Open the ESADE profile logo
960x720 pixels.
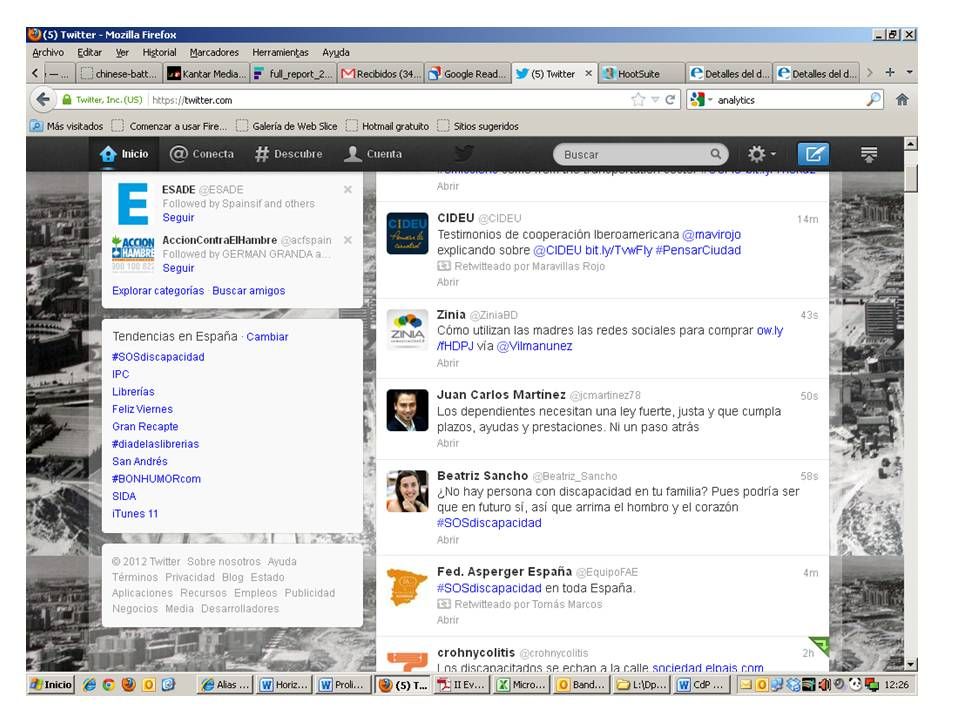pos(133,204)
